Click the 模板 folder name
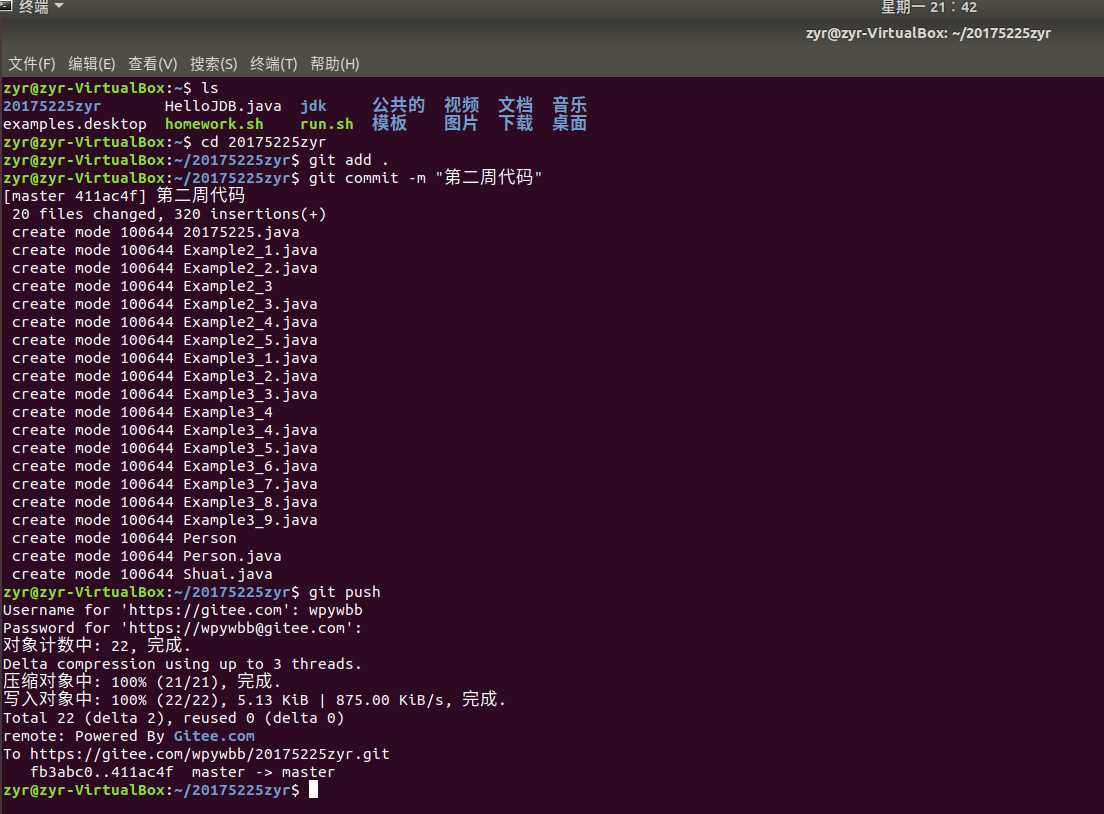 (389, 123)
